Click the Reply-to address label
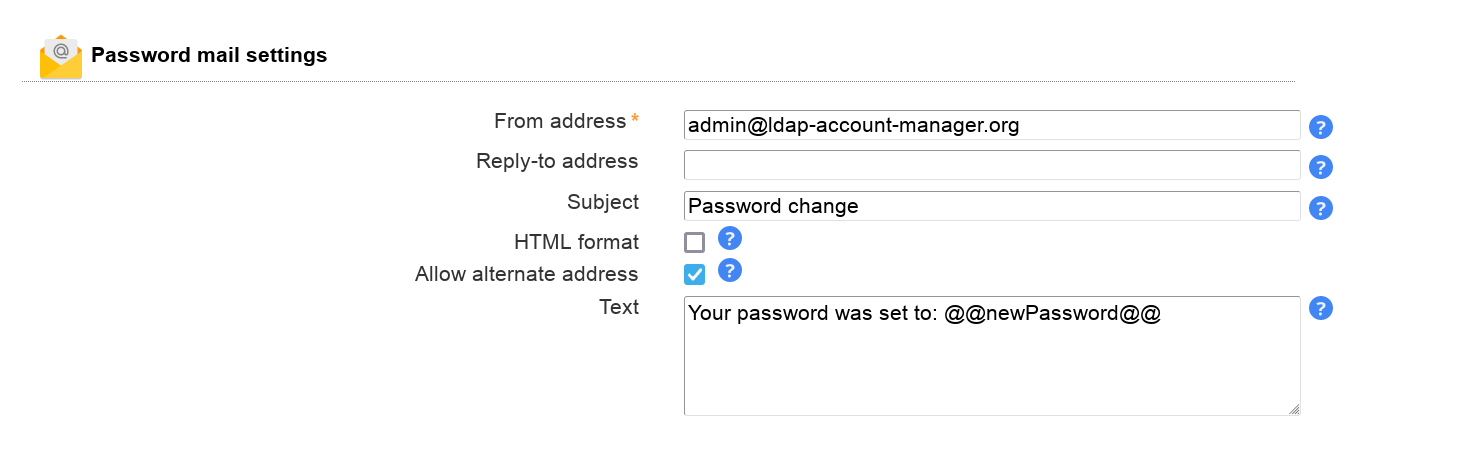This screenshot has height=471, width=1464. pyautogui.click(x=557, y=161)
